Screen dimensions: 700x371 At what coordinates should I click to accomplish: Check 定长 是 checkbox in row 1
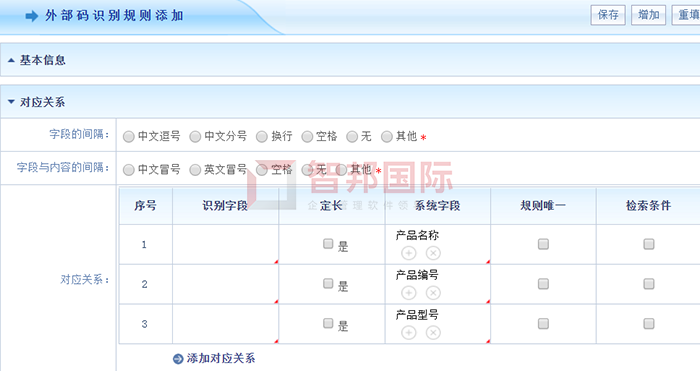[328, 243]
